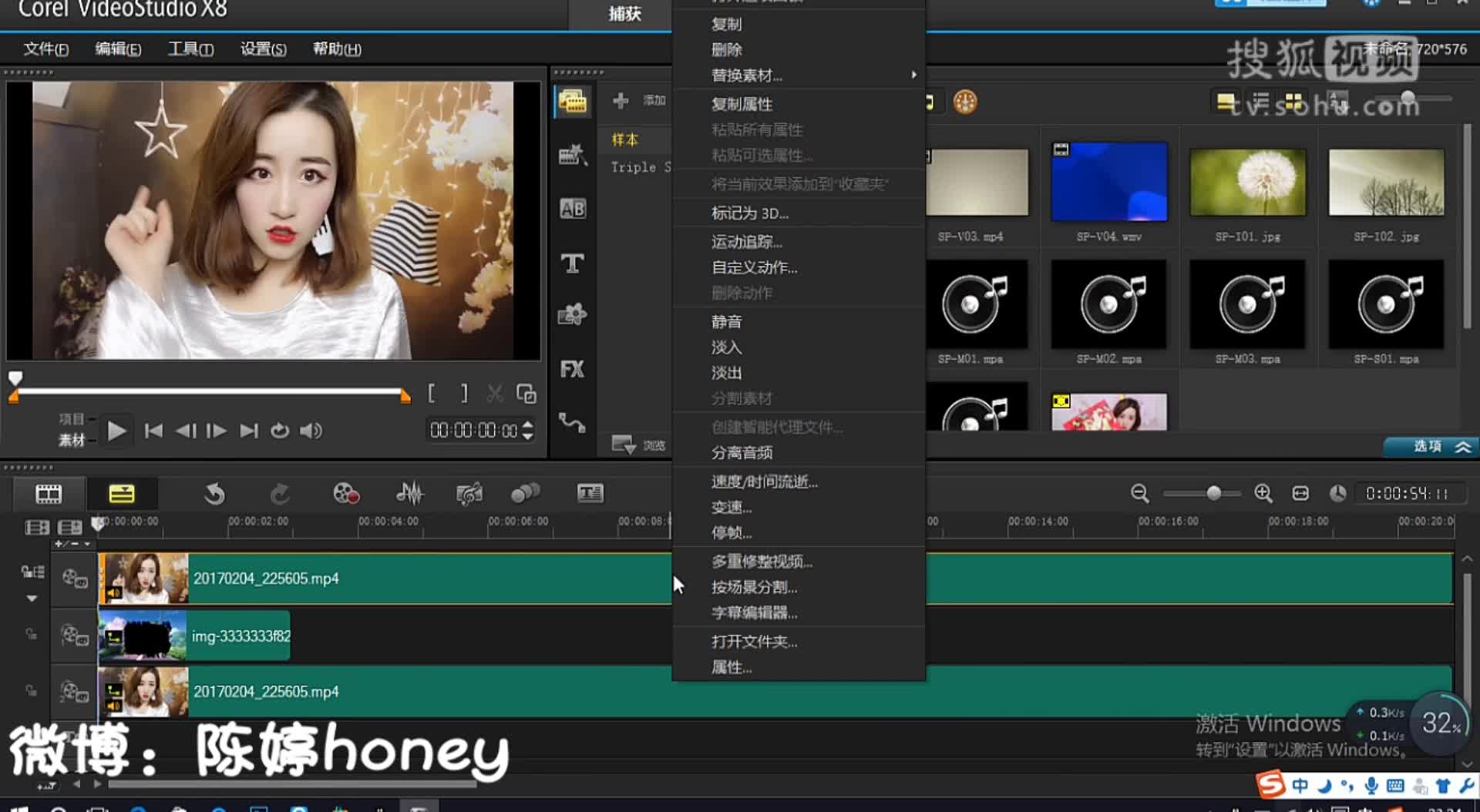The image size is (1480, 812).
Task: Click the 浏览 browse button
Action: pyautogui.click(x=639, y=445)
